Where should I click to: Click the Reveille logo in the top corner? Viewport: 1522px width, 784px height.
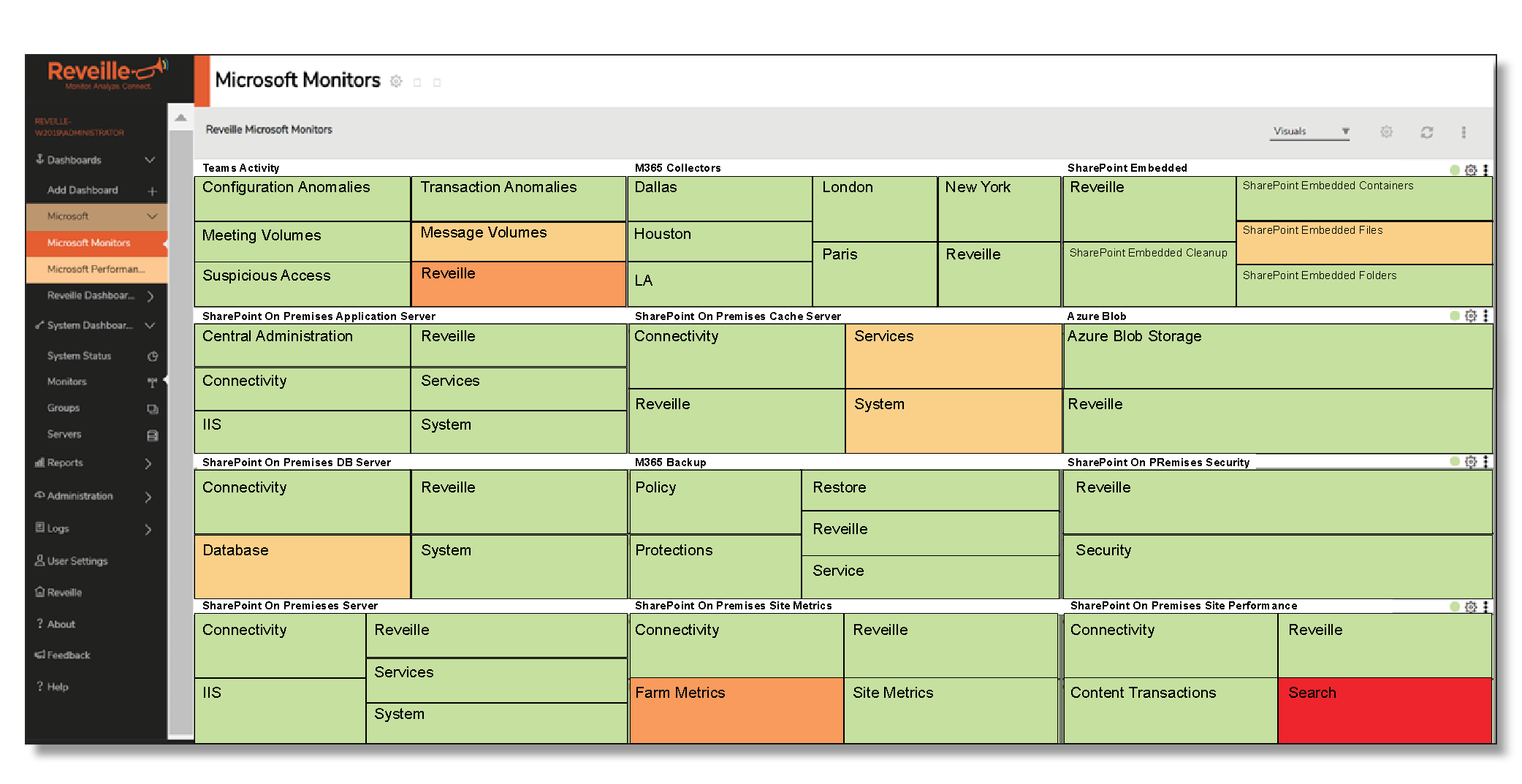tap(107, 74)
